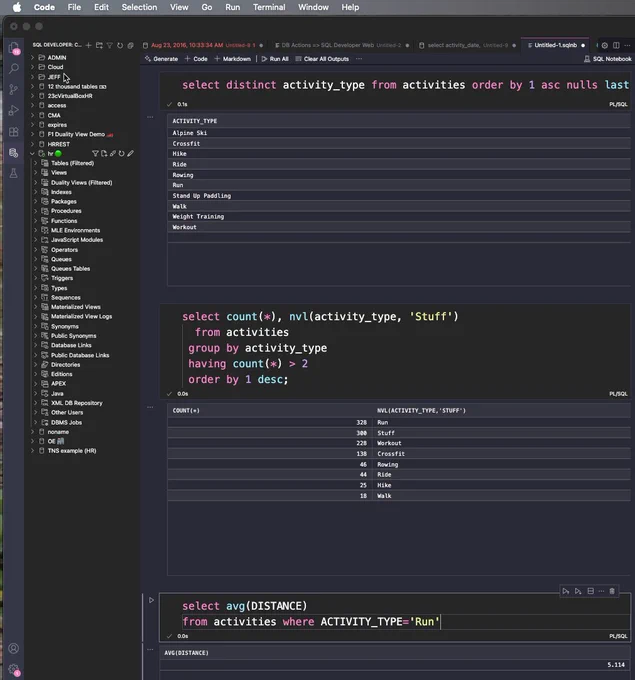Expand the DBMS Jobs node
The image size is (635, 680).
pos(36,422)
